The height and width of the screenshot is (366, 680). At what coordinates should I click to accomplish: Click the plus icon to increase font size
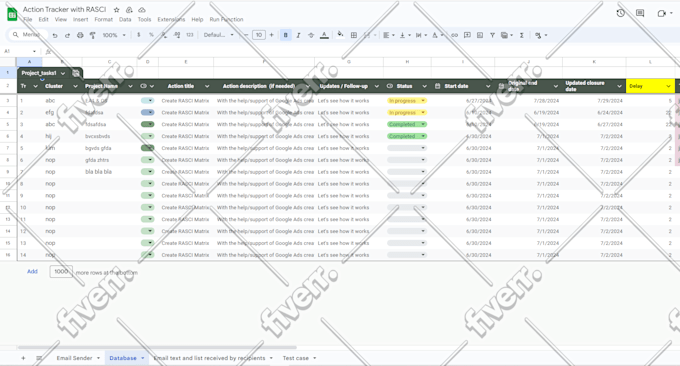click(x=271, y=35)
